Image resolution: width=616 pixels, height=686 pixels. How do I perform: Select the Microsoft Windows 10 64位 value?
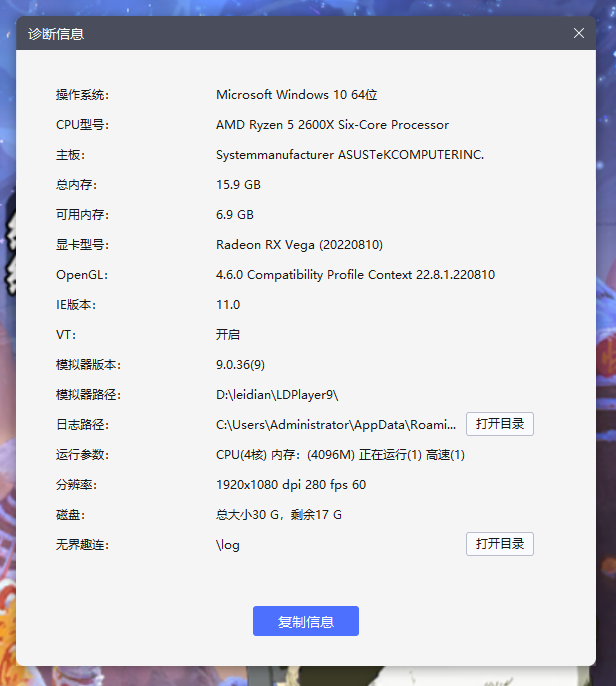(296, 95)
